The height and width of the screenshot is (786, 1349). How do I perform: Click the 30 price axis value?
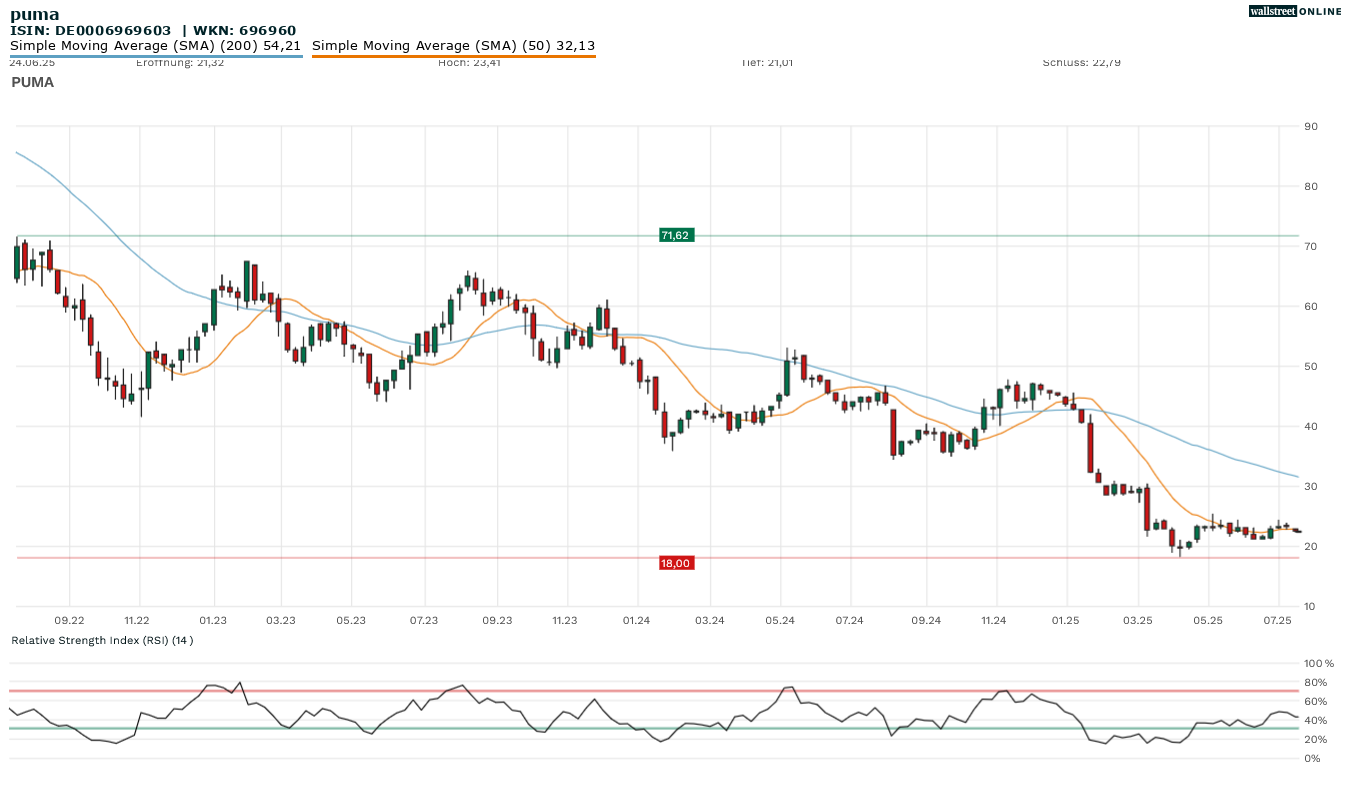[x=1310, y=486]
